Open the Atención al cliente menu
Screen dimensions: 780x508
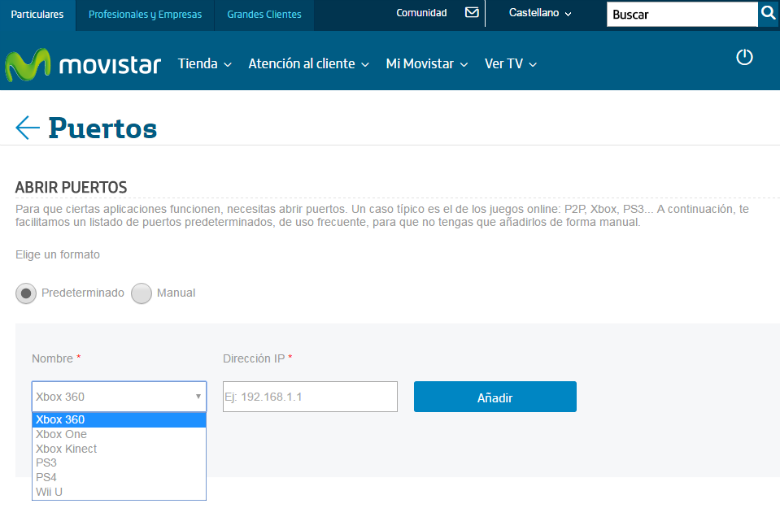click(308, 63)
